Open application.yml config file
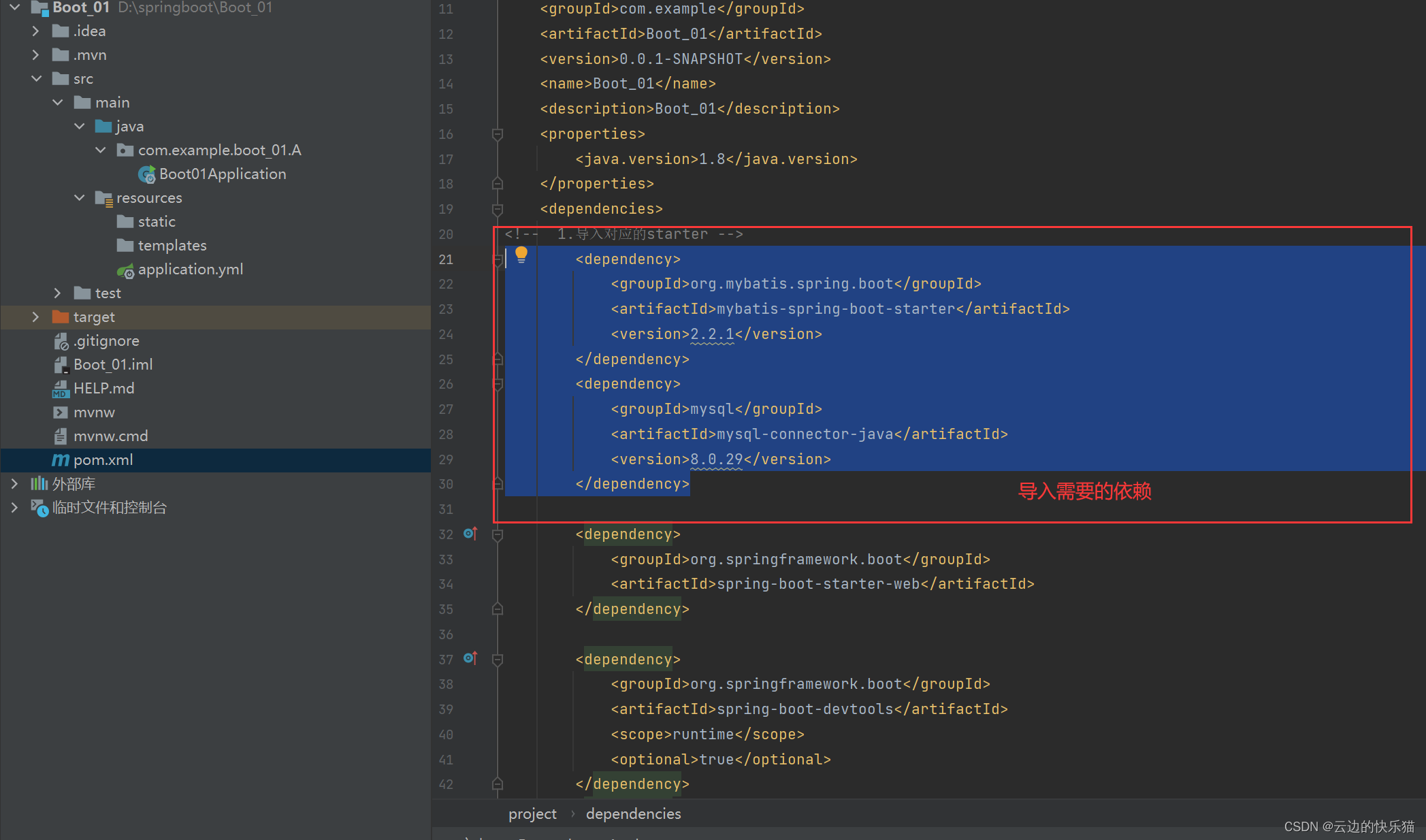The width and height of the screenshot is (1426, 840). (190, 270)
